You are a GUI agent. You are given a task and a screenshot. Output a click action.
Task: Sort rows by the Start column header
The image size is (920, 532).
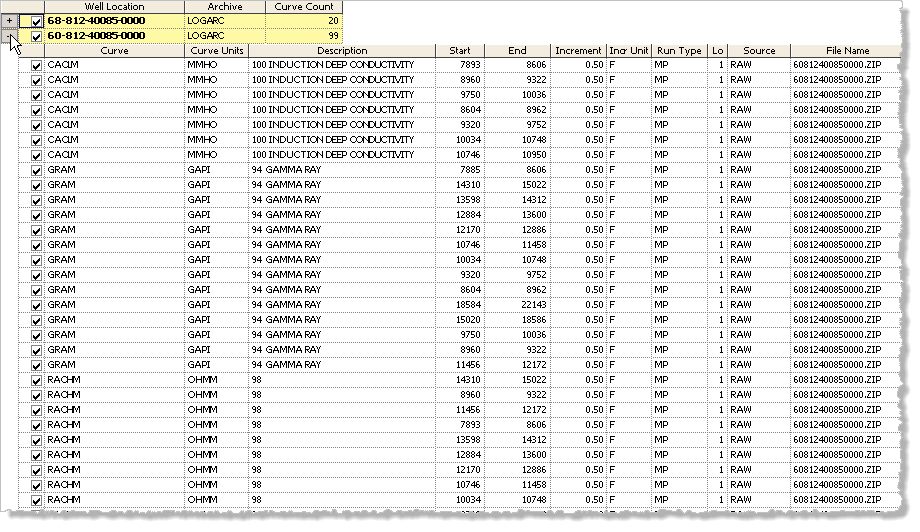click(x=460, y=51)
